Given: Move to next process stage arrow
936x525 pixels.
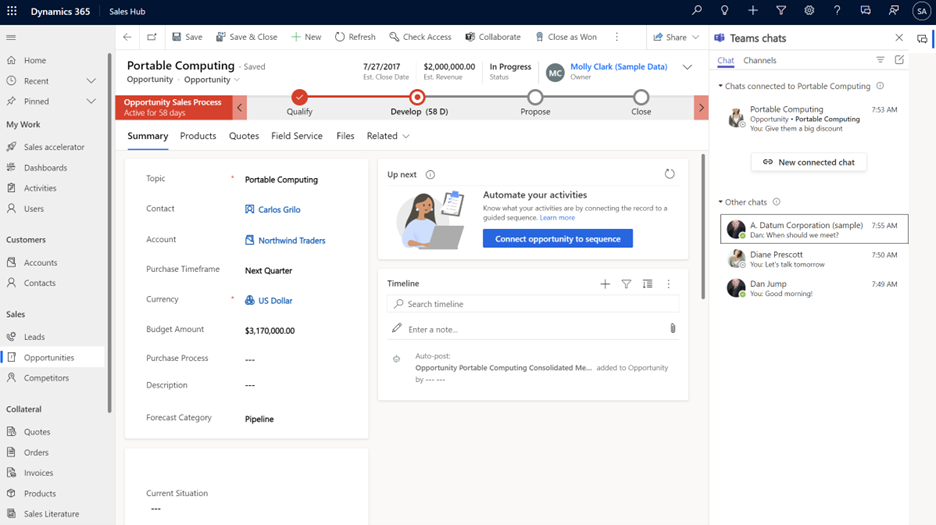Looking at the screenshot, I should [x=701, y=108].
